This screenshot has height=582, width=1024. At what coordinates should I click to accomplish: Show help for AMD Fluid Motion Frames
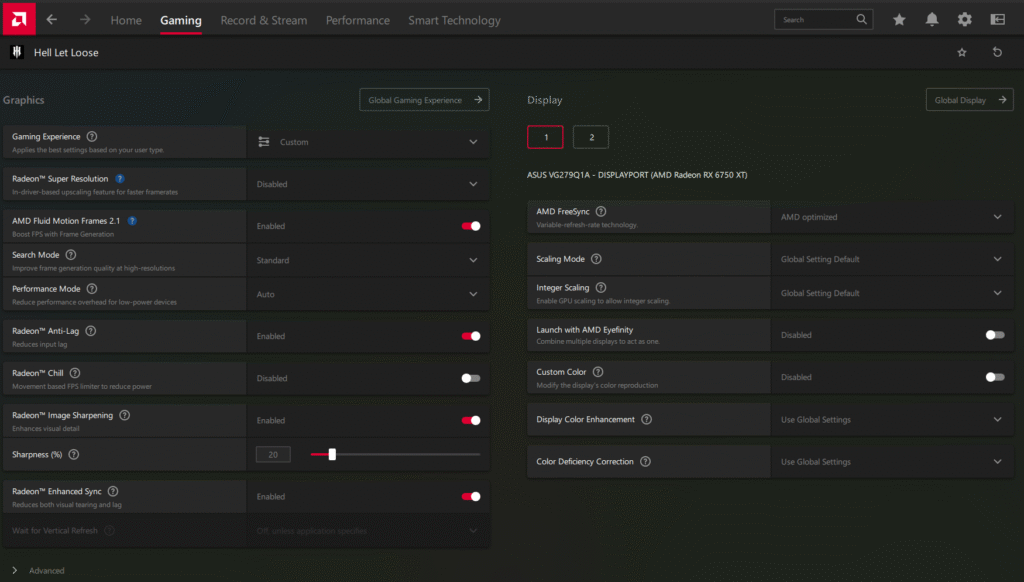[132, 221]
